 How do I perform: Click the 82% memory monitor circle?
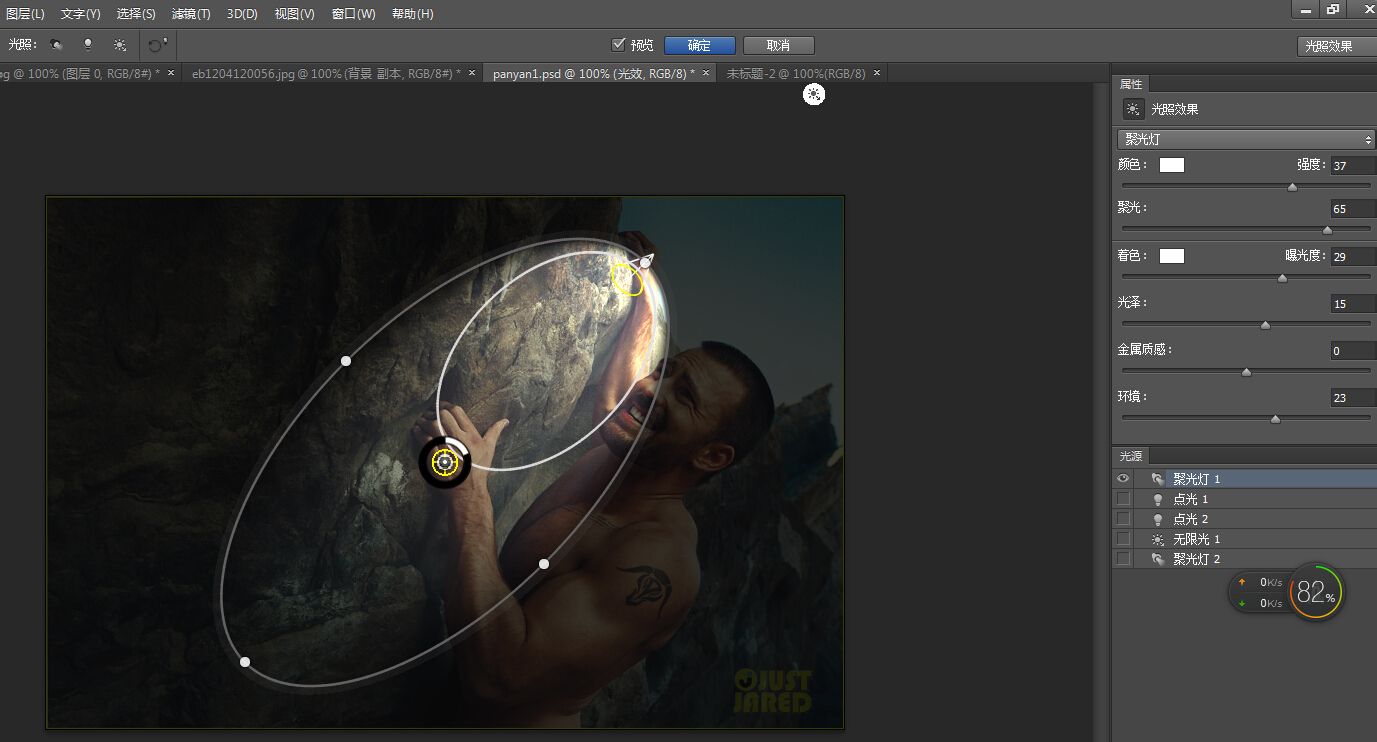[x=1316, y=592]
